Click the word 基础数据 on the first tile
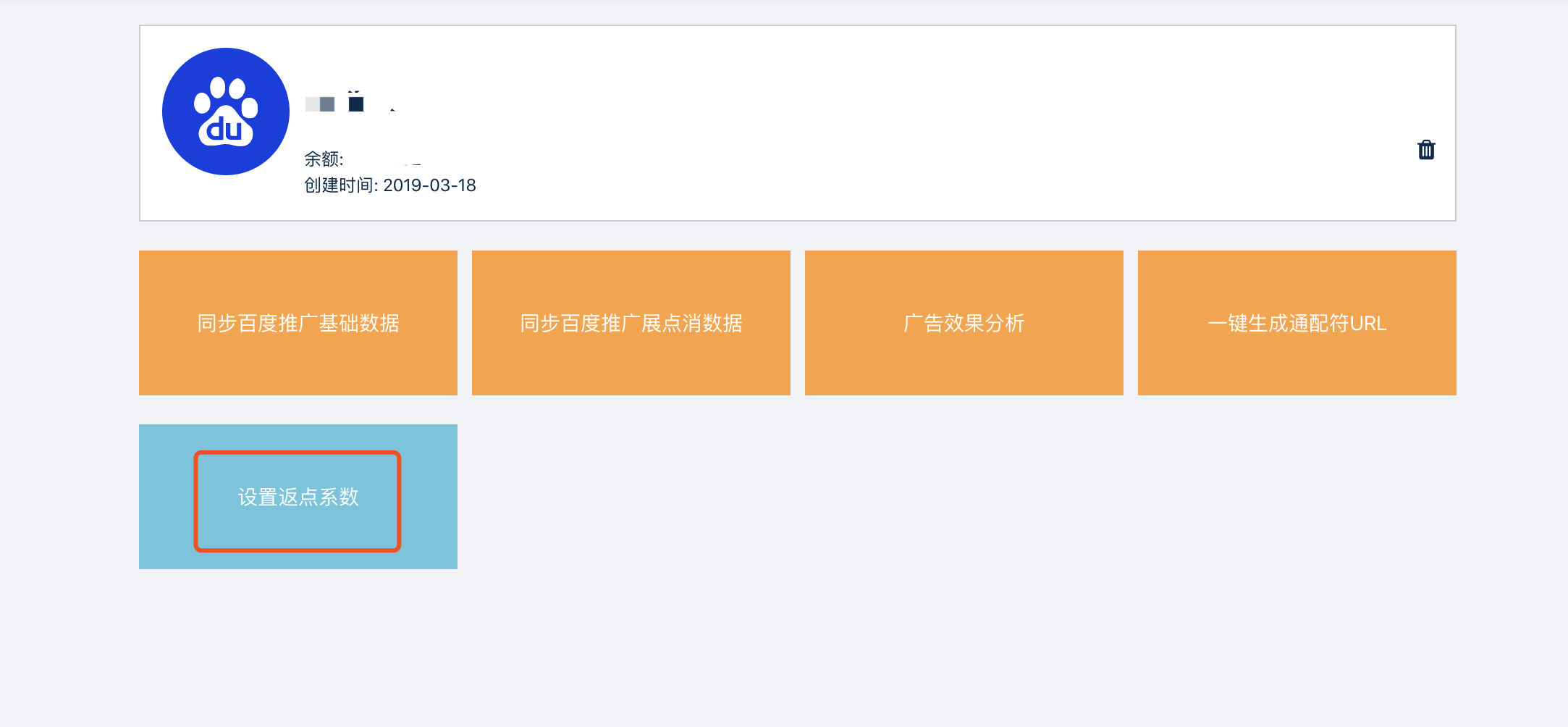1568x727 pixels. coord(359,323)
